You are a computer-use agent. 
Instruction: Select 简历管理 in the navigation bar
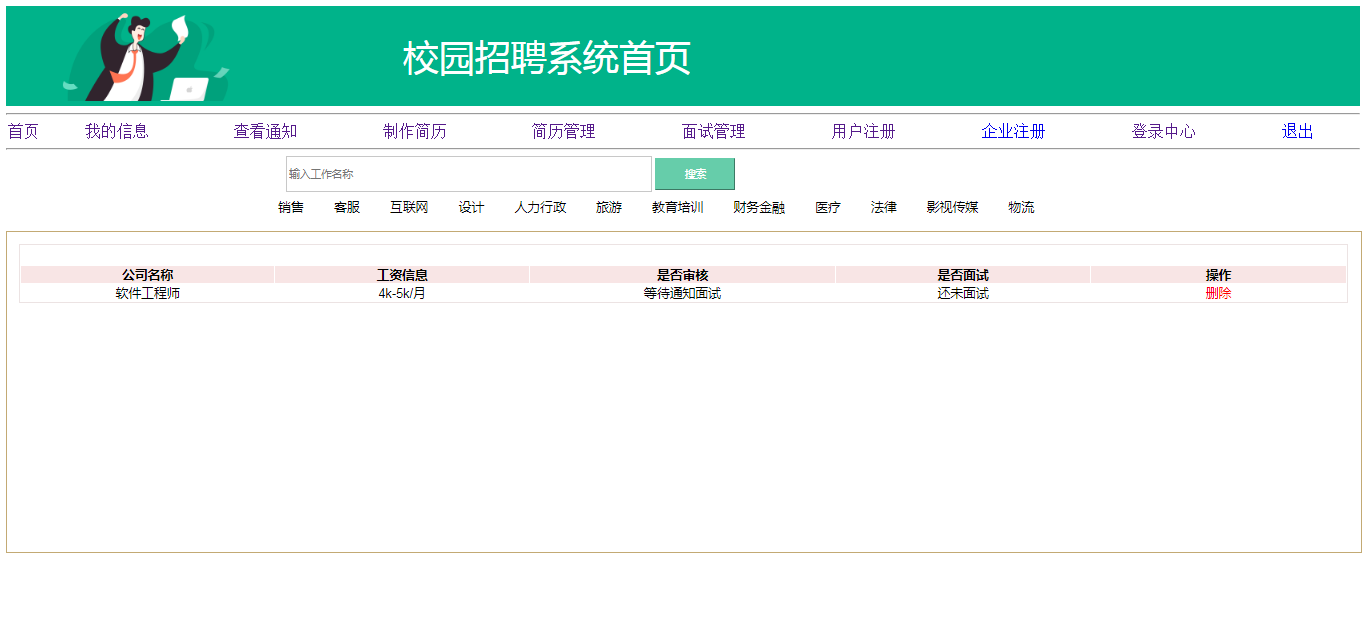pos(563,132)
